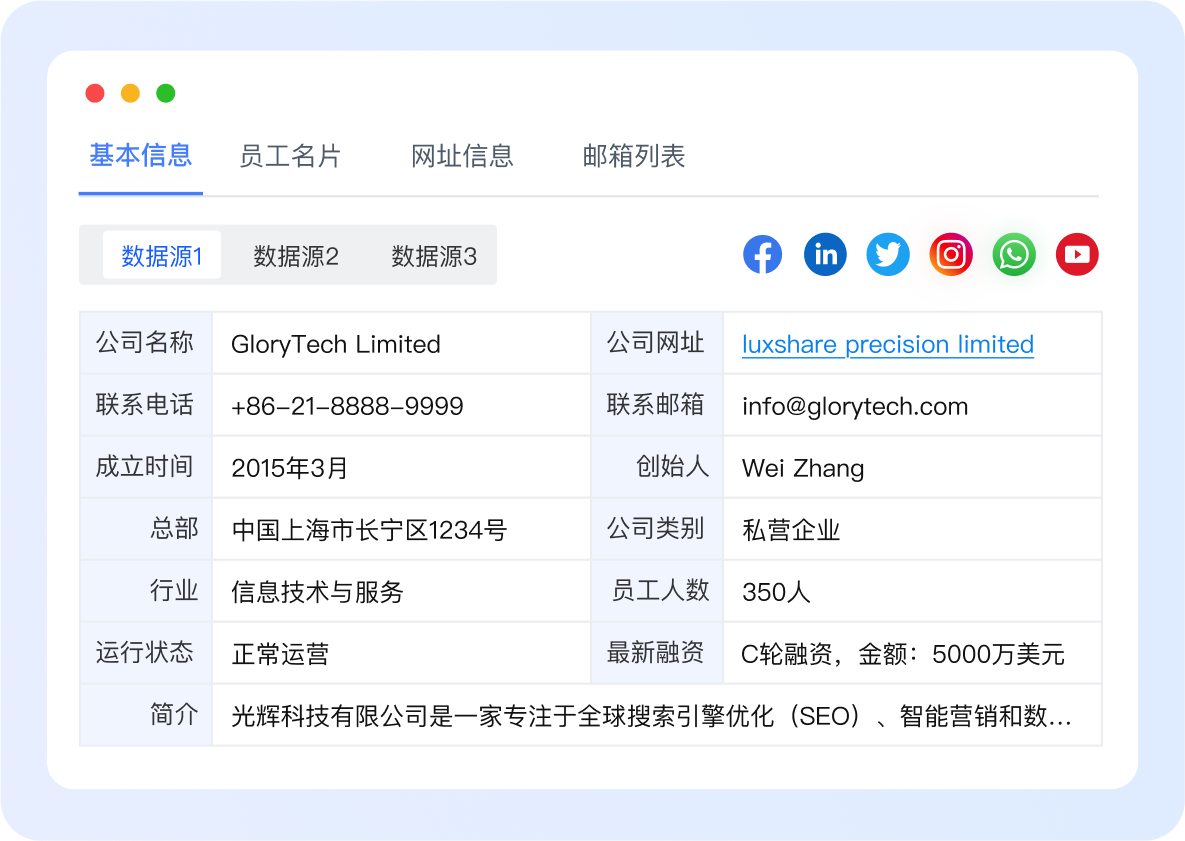This screenshot has height=841, width=1185.
Task: Open the Instagram social icon
Action: pos(951,255)
